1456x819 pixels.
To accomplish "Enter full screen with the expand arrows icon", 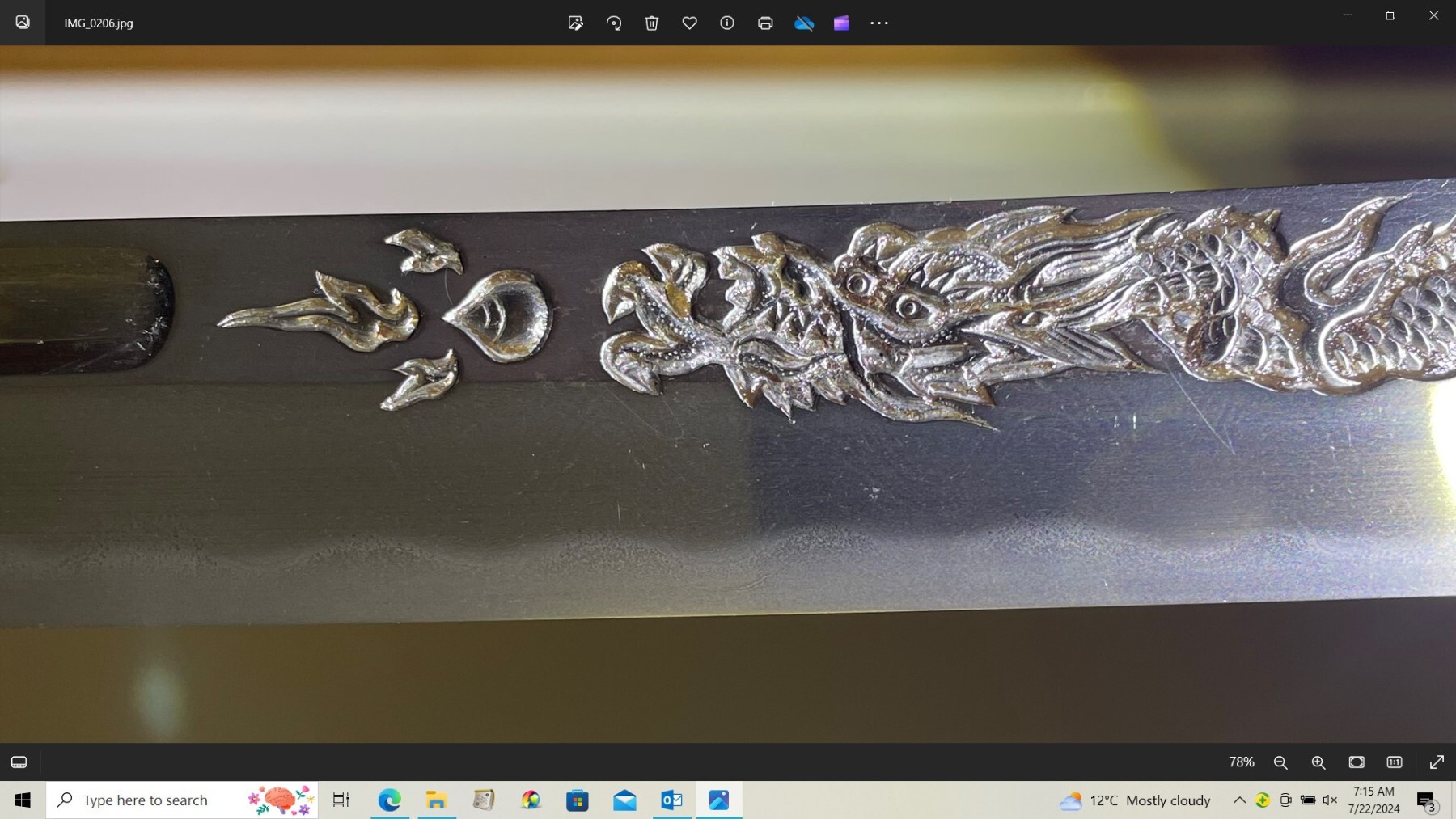I will click(1437, 762).
